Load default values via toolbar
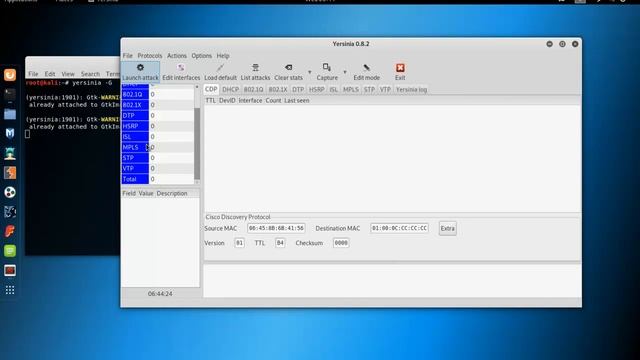Screen dimensions: 640x360 pos(220,72)
